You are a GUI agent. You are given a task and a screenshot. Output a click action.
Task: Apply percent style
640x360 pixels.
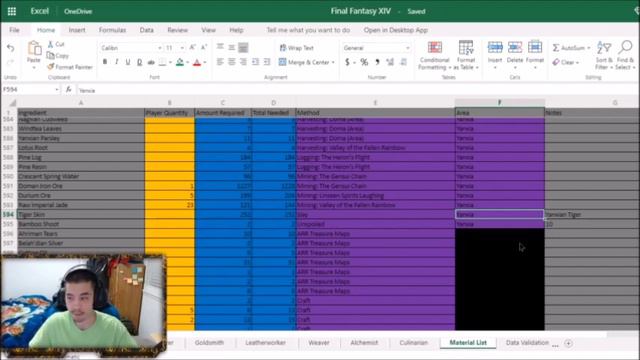(x=364, y=62)
